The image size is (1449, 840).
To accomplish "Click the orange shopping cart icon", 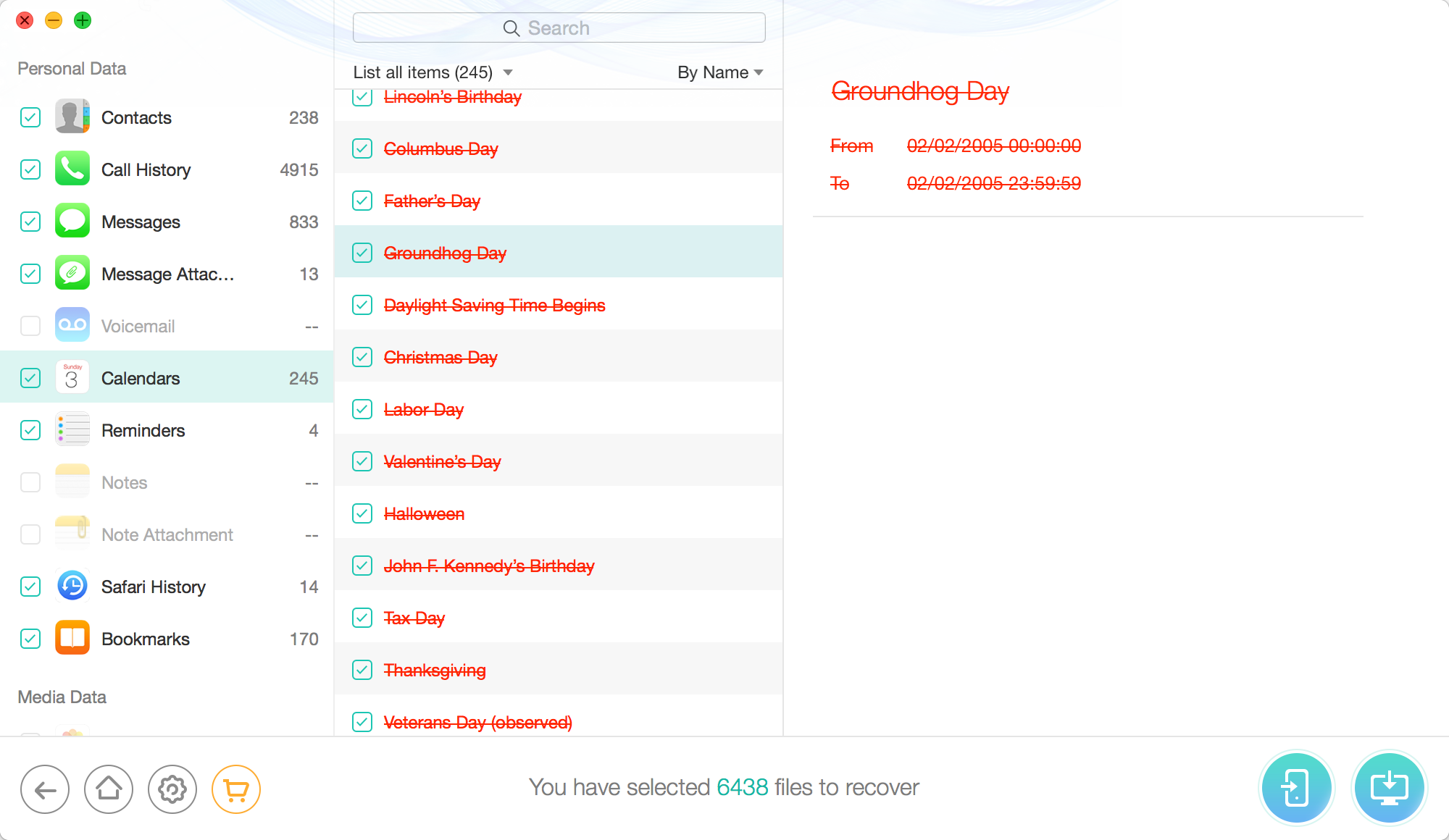I will pyautogui.click(x=236, y=789).
